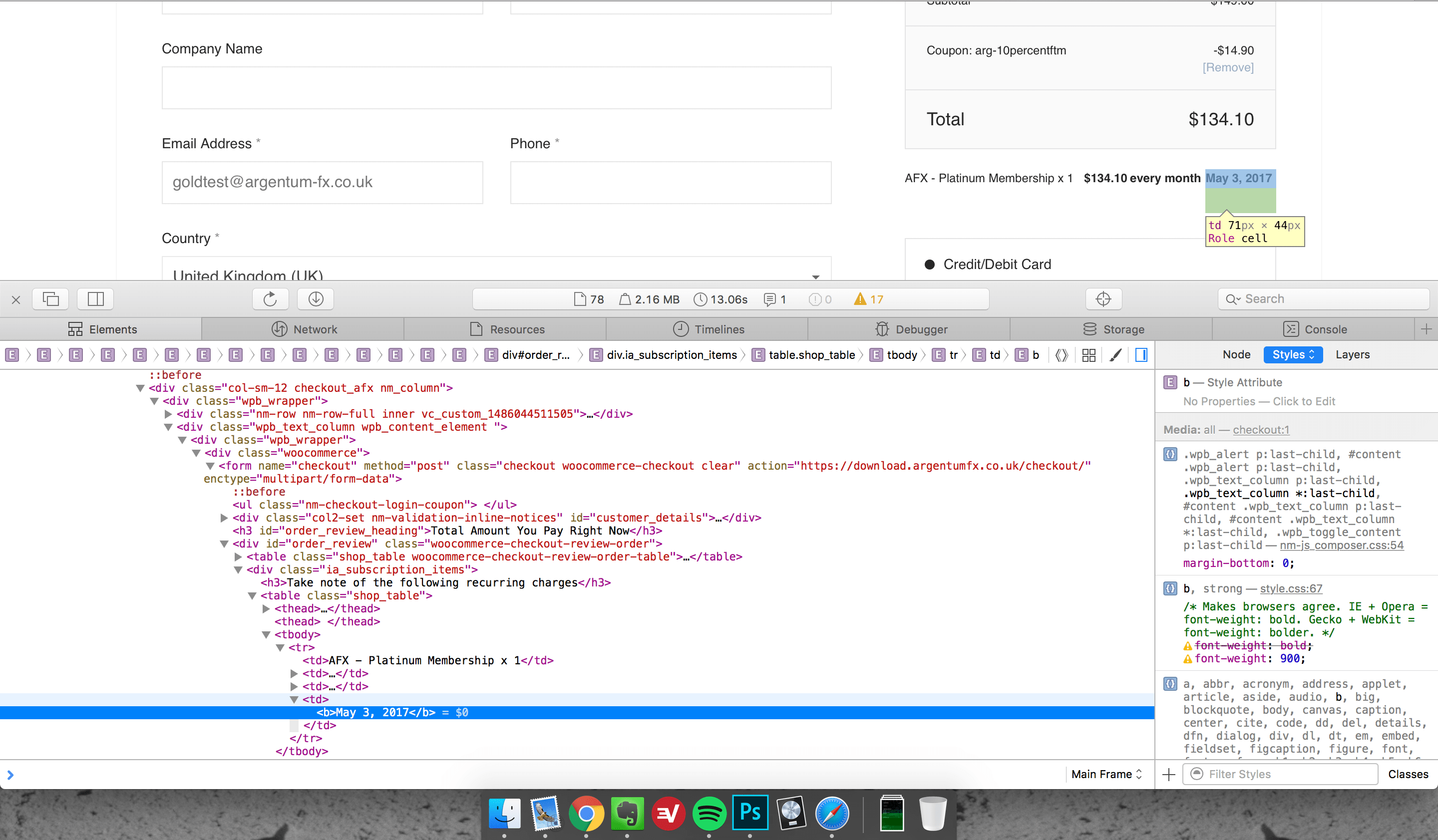
Task: Open the Console tab
Action: coord(1314,329)
